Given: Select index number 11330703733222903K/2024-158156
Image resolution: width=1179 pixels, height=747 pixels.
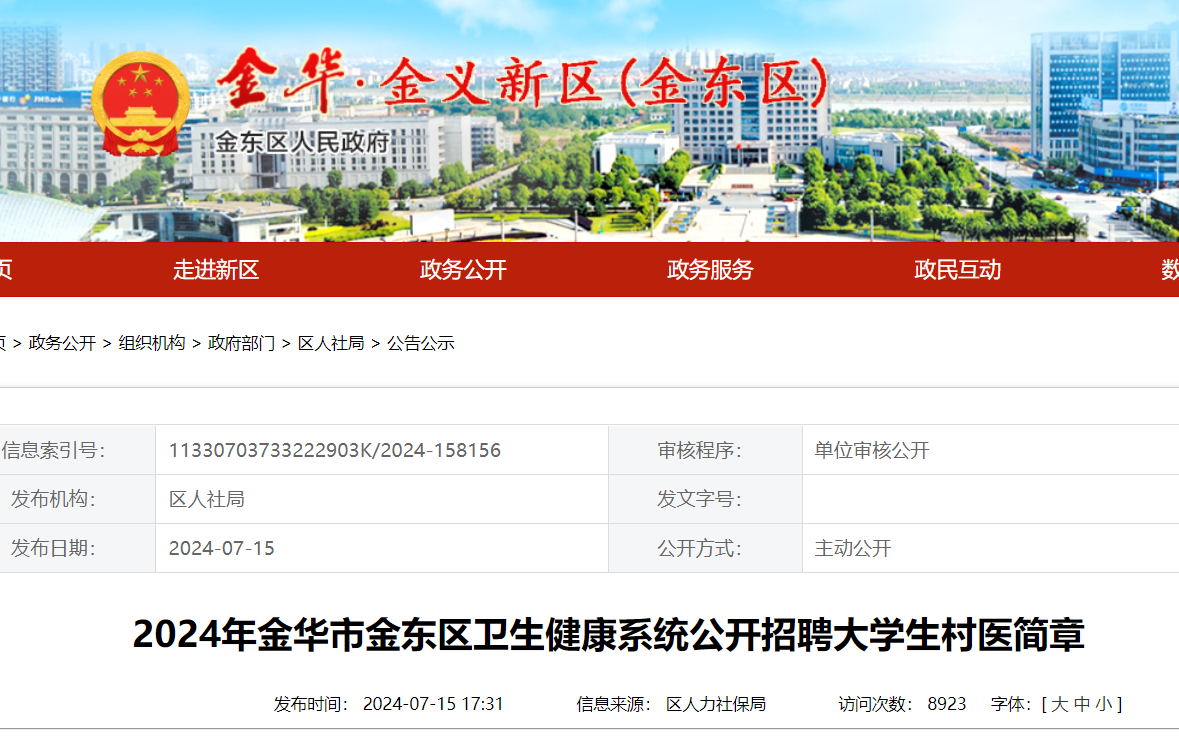Looking at the screenshot, I should coord(335,451).
